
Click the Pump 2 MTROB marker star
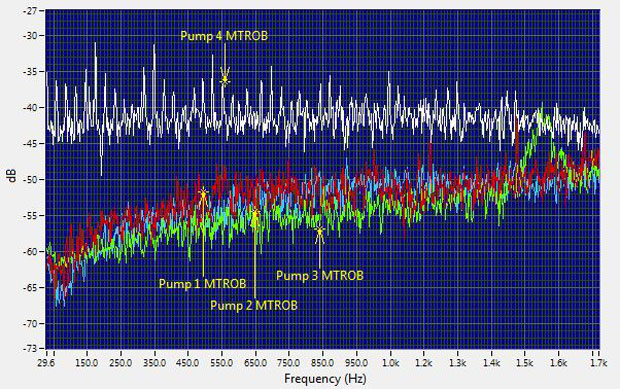click(x=256, y=214)
